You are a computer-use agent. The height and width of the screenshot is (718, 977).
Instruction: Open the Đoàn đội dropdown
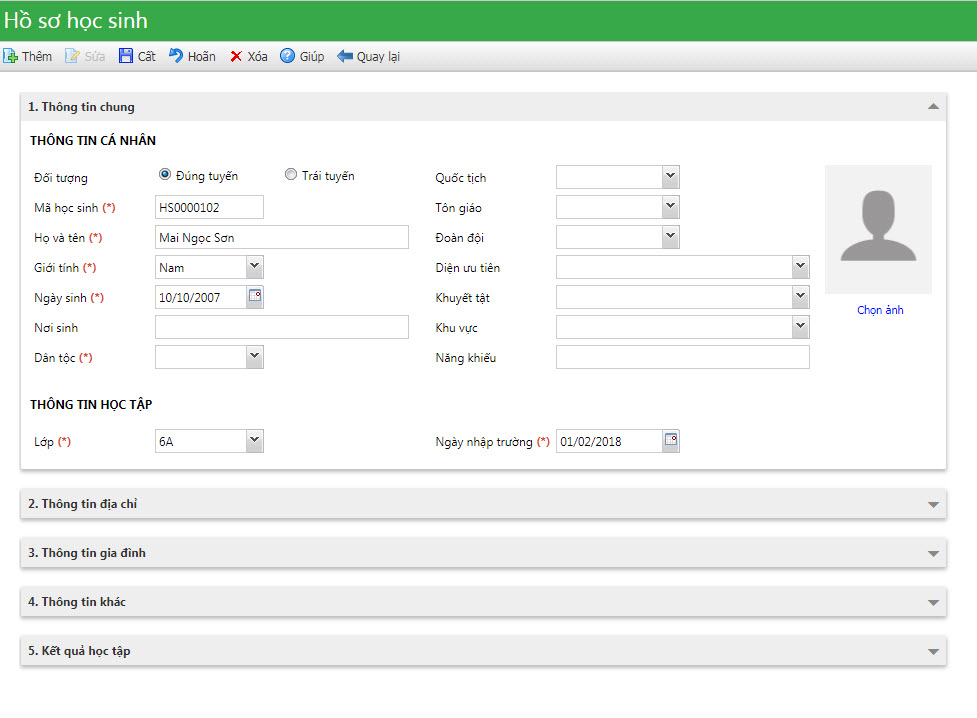(x=670, y=237)
